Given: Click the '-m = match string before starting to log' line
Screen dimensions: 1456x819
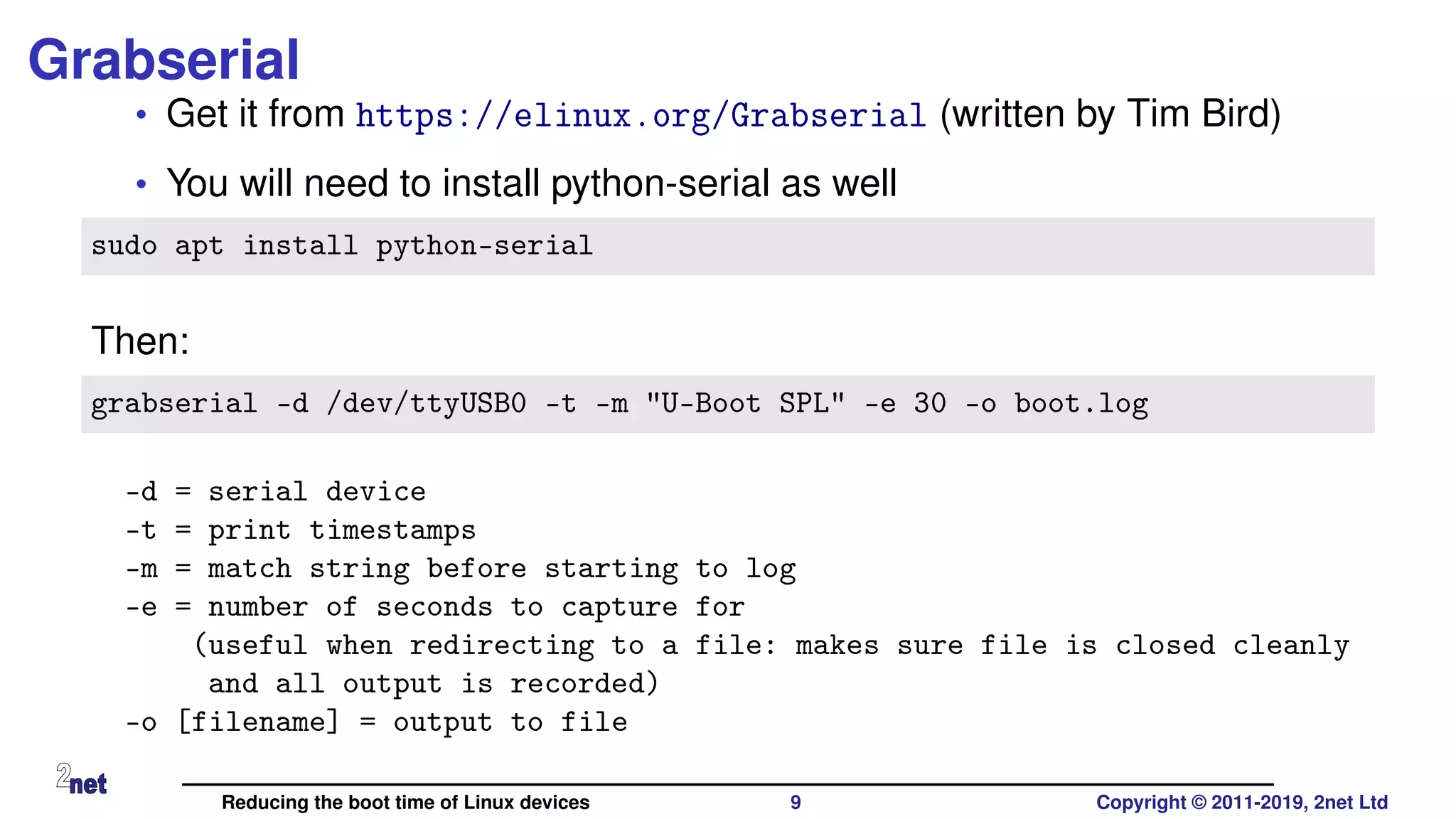Looking at the screenshot, I should click(461, 569).
